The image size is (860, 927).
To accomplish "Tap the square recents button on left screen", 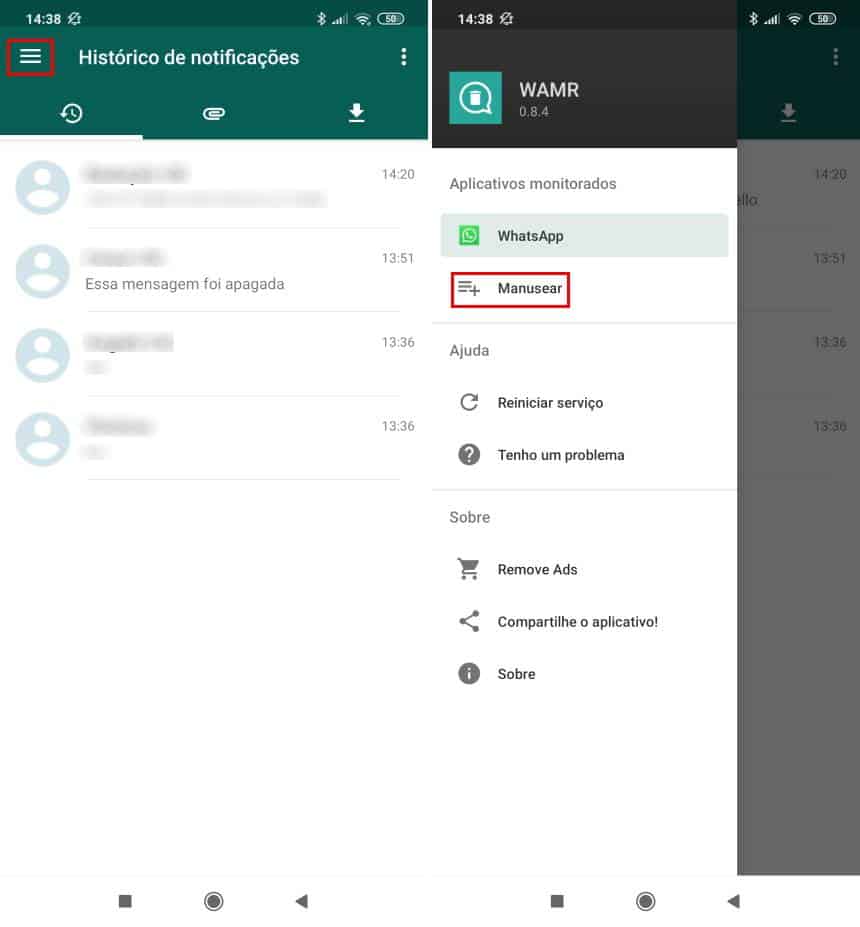I will pos(125,901).
